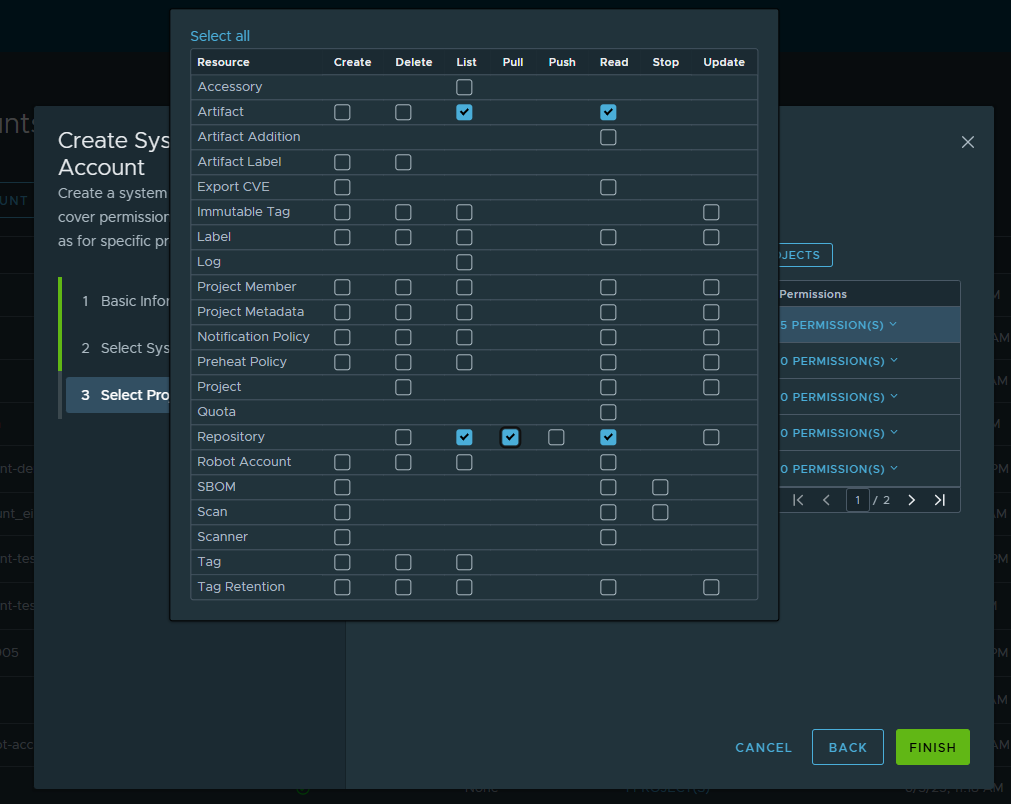Screen dimensions: 1011x804
Task: Click the page number input field
Action: coord(857,500)
